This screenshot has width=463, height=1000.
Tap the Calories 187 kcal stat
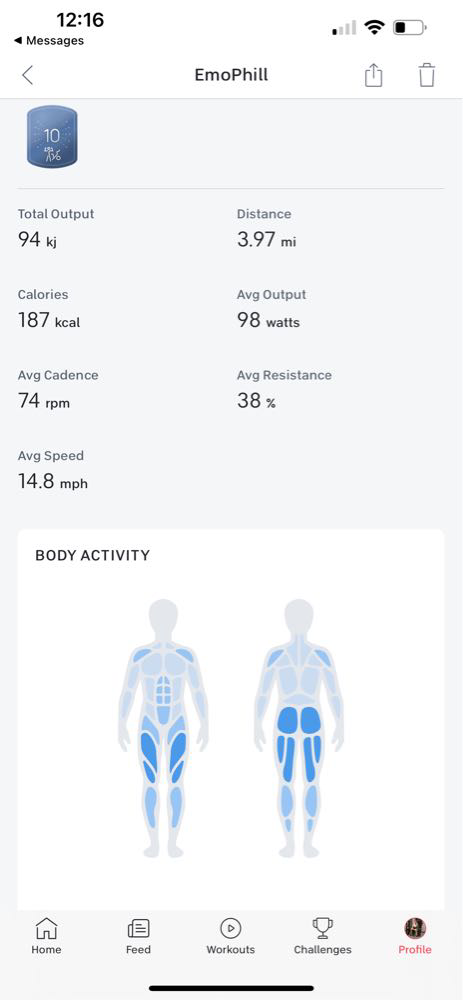tap(49, 309)
